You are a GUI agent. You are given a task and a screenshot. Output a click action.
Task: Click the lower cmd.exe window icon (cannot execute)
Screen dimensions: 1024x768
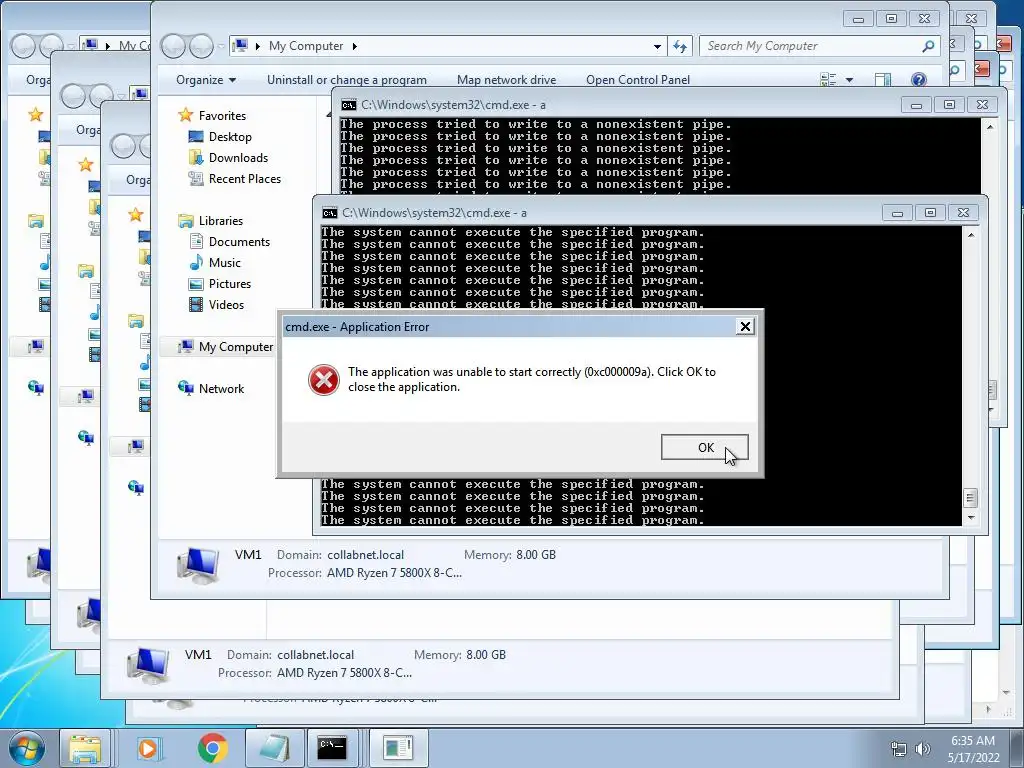(330, 213)
